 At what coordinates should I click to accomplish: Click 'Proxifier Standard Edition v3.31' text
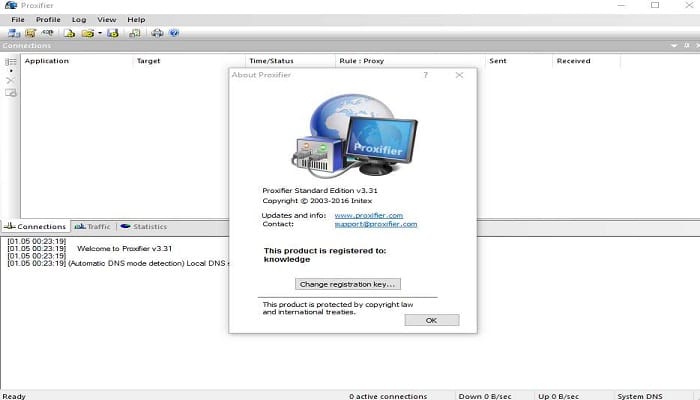point(320,190)
